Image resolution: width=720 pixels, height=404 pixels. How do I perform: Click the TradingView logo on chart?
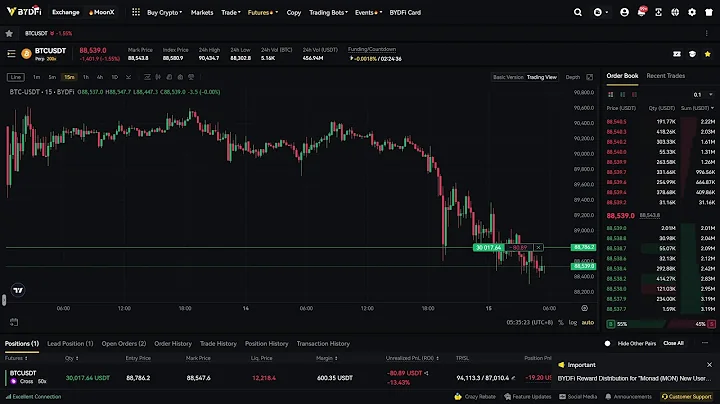(18, 290)
